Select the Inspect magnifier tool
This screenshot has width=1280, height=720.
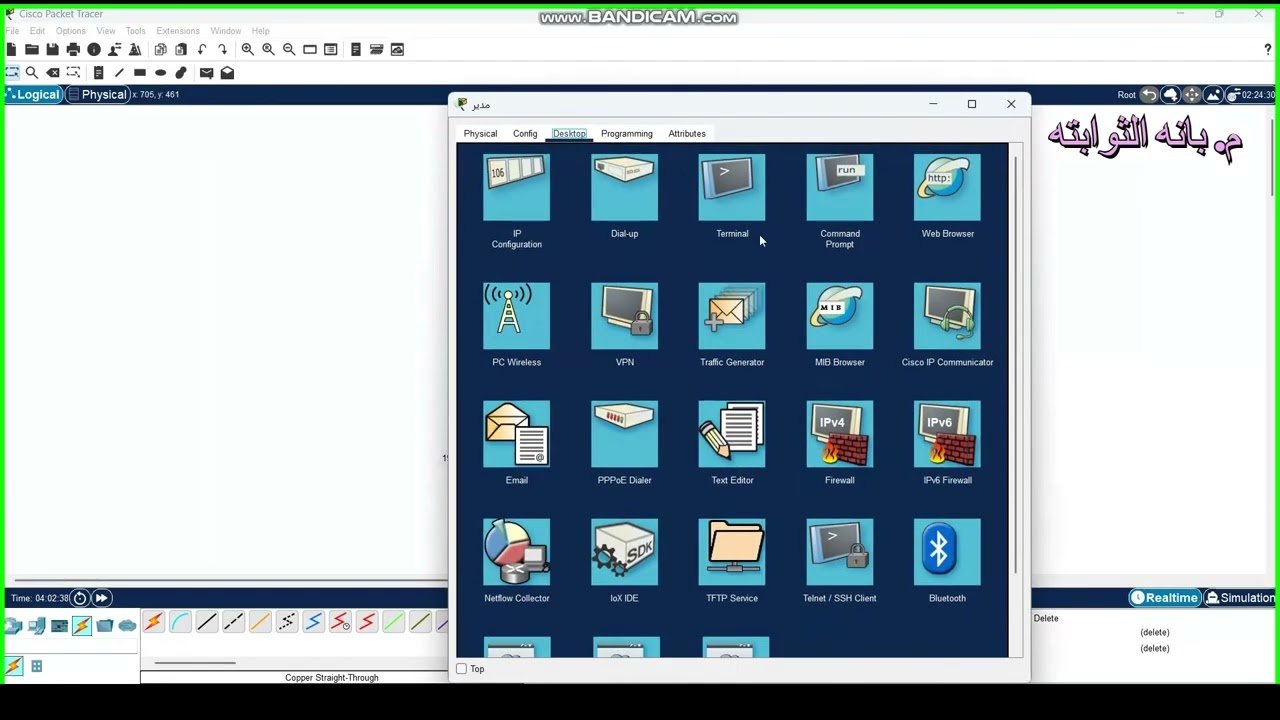click(x=32, y=72)
